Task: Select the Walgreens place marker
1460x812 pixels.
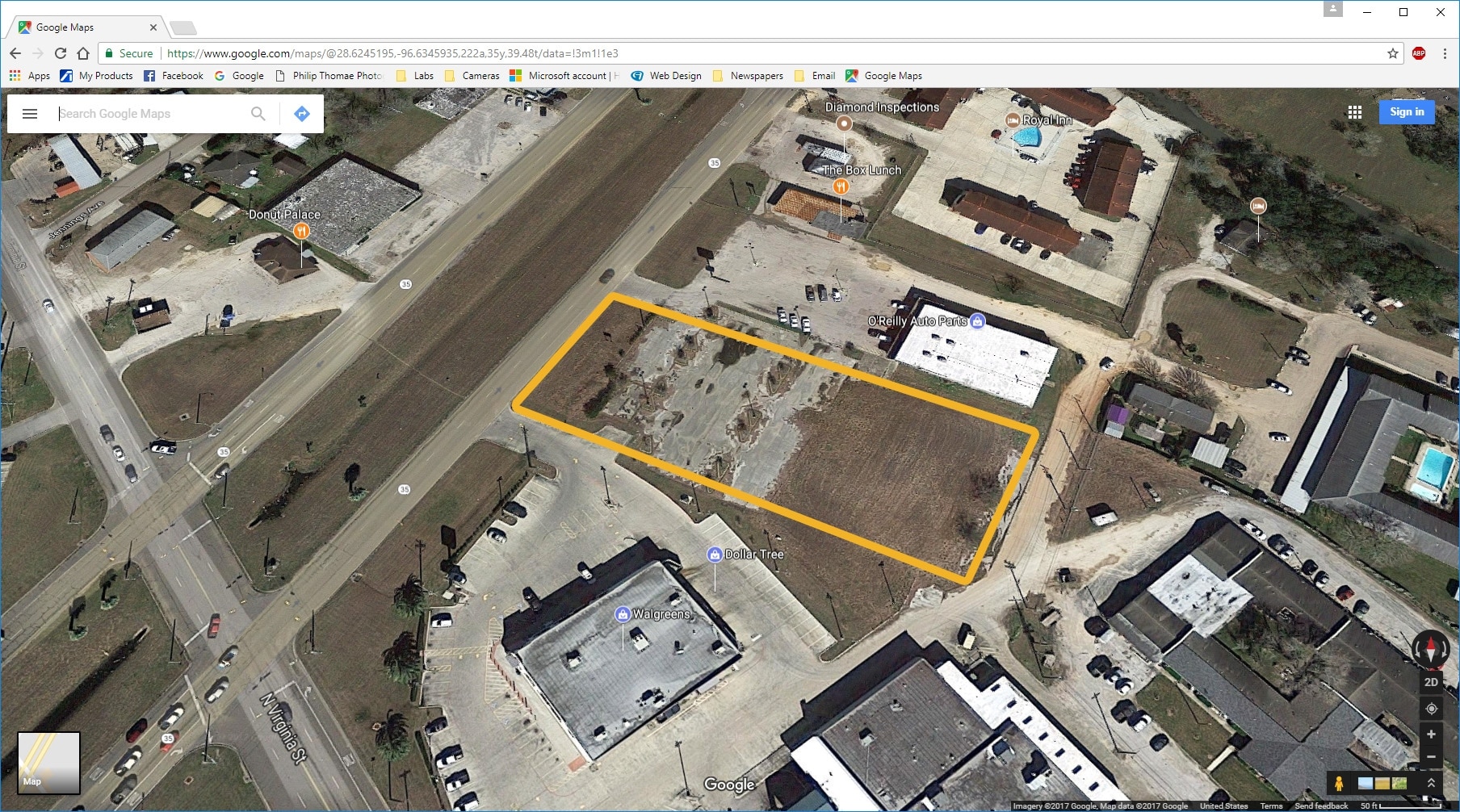Action: click(623, 613)
